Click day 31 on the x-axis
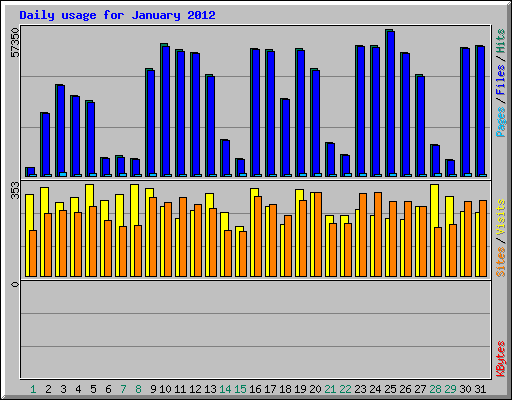This screenshot has height=400, width=512. 480,389
